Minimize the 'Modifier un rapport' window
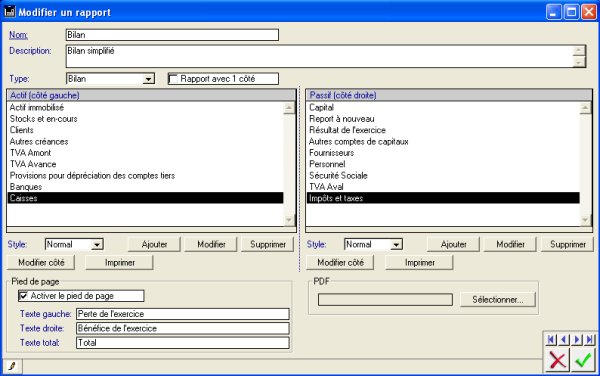 [x=554, y=12]
